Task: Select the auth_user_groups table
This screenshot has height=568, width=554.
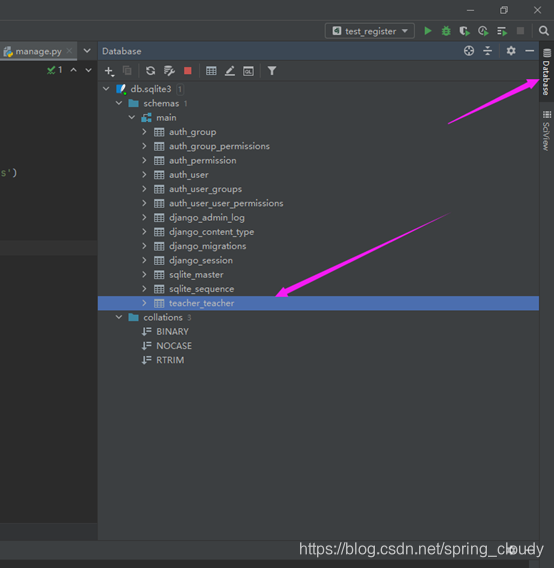Action: pyautogui.click(x=205, y=189)
